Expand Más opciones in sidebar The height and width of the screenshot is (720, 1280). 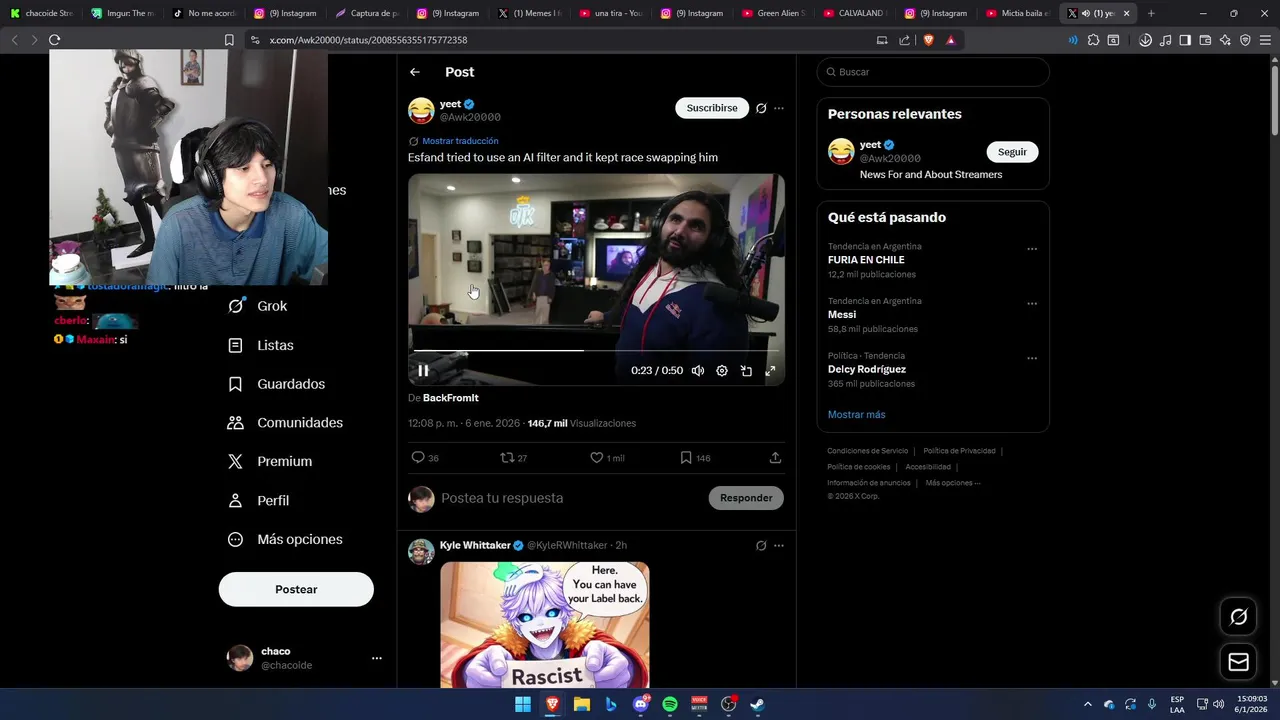click(x=286, y=539)
